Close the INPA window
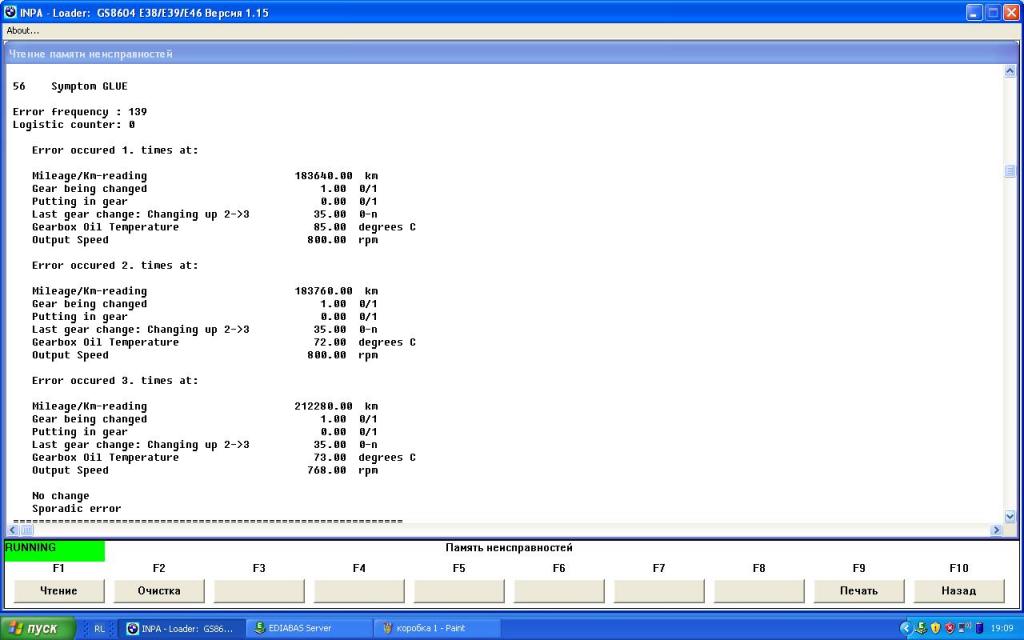Screen dimensions: 1024x640 point(1011,12)
